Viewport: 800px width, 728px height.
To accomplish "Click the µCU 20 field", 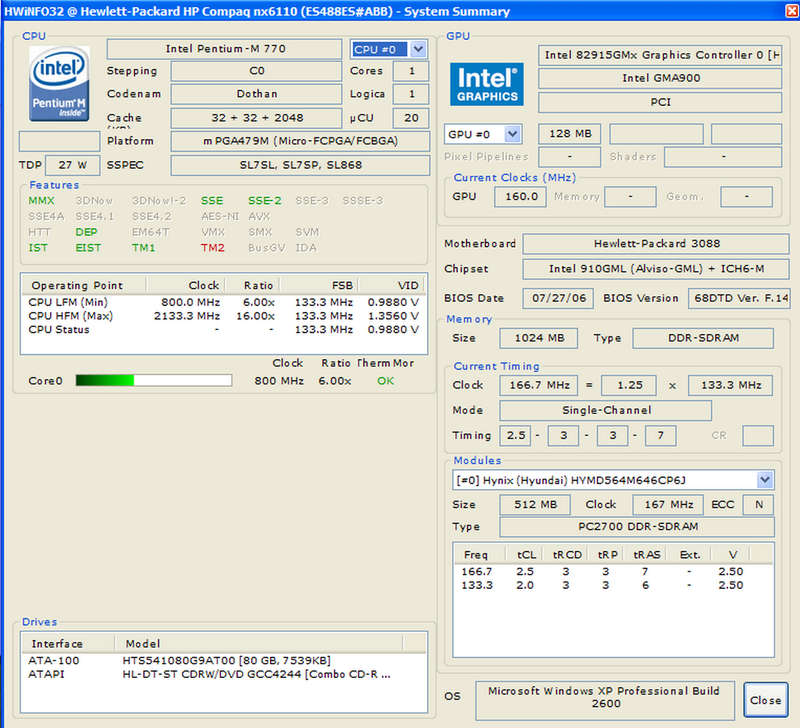I will coord(411,118).
